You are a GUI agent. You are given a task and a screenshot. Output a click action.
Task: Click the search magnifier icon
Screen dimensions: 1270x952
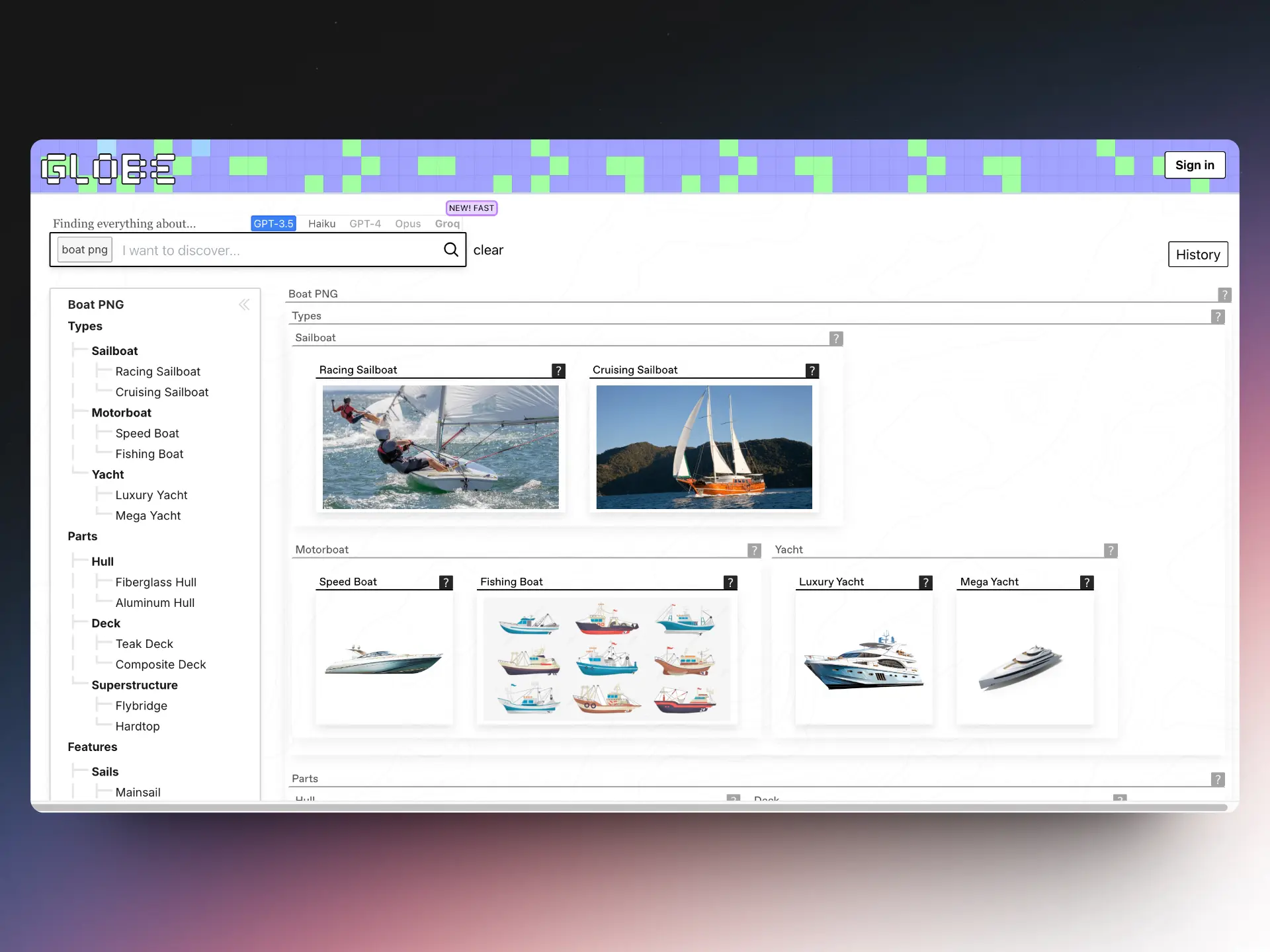[x=450, y=249]
